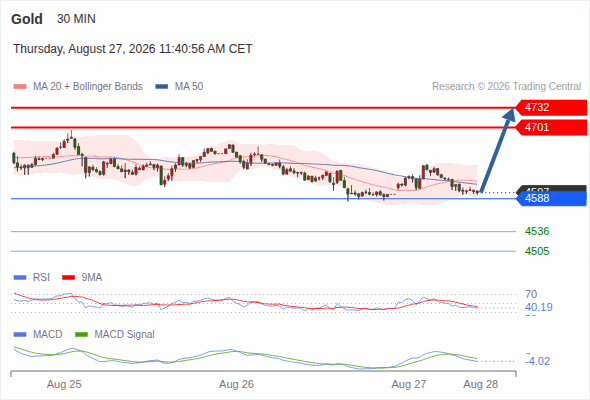
Task: Click the MACD Signal green legend swatch
Action: [81, 335]
